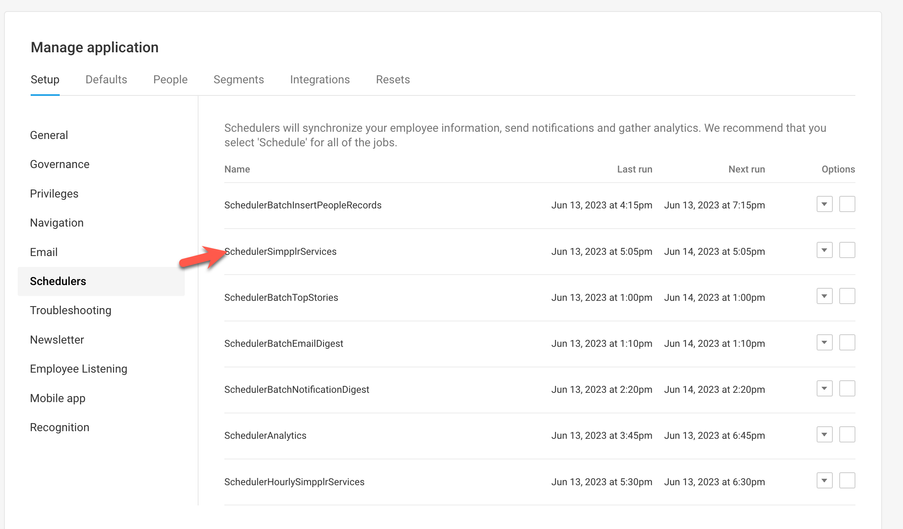
Task: Open options dropdown for SchedulerBatchInsertPeopleRecords
Action: click(x=824, y=205)
